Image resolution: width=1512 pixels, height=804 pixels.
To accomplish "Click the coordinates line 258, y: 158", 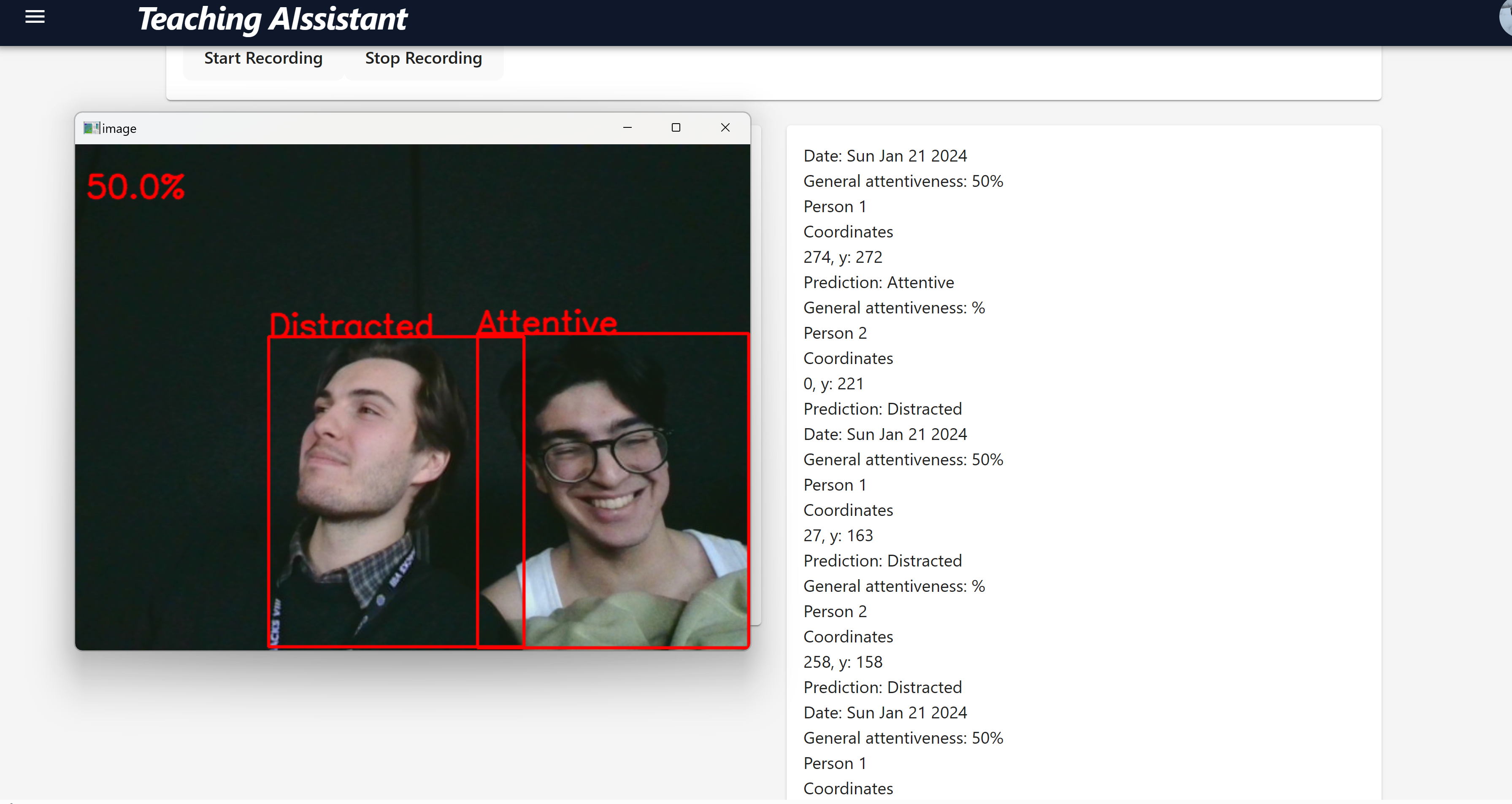I will pos(842,662).
